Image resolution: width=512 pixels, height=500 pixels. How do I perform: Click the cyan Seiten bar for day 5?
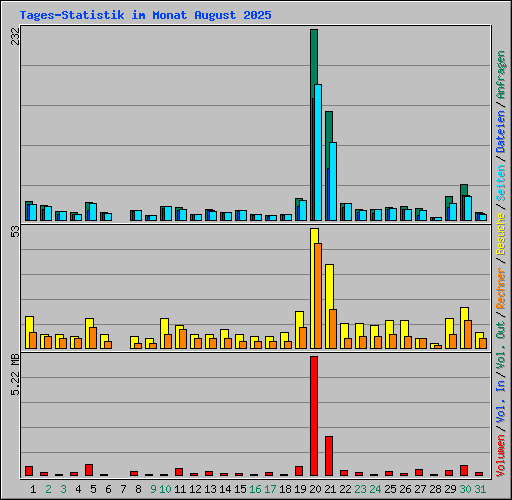(x=93, y=212)
